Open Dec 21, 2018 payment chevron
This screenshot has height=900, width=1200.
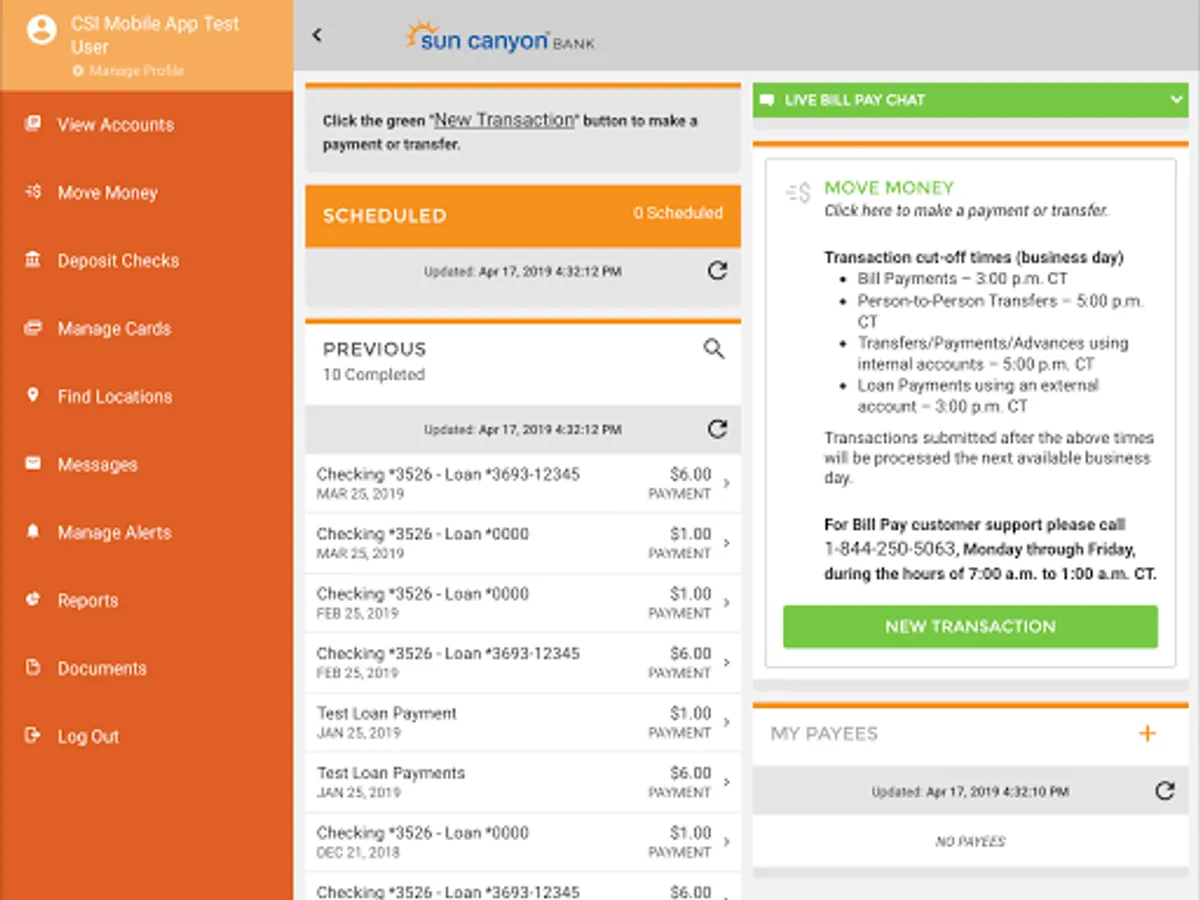pos(726,842)
